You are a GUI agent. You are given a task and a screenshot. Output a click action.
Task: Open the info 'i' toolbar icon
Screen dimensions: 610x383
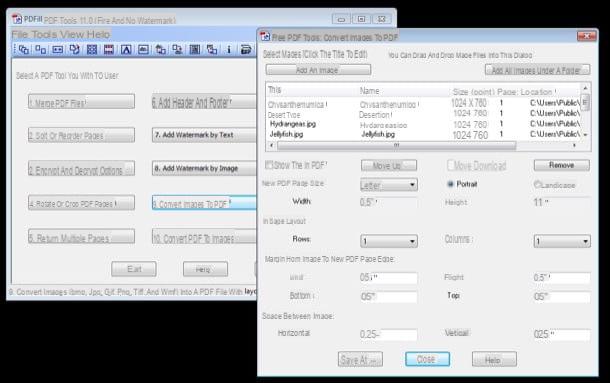229,49
